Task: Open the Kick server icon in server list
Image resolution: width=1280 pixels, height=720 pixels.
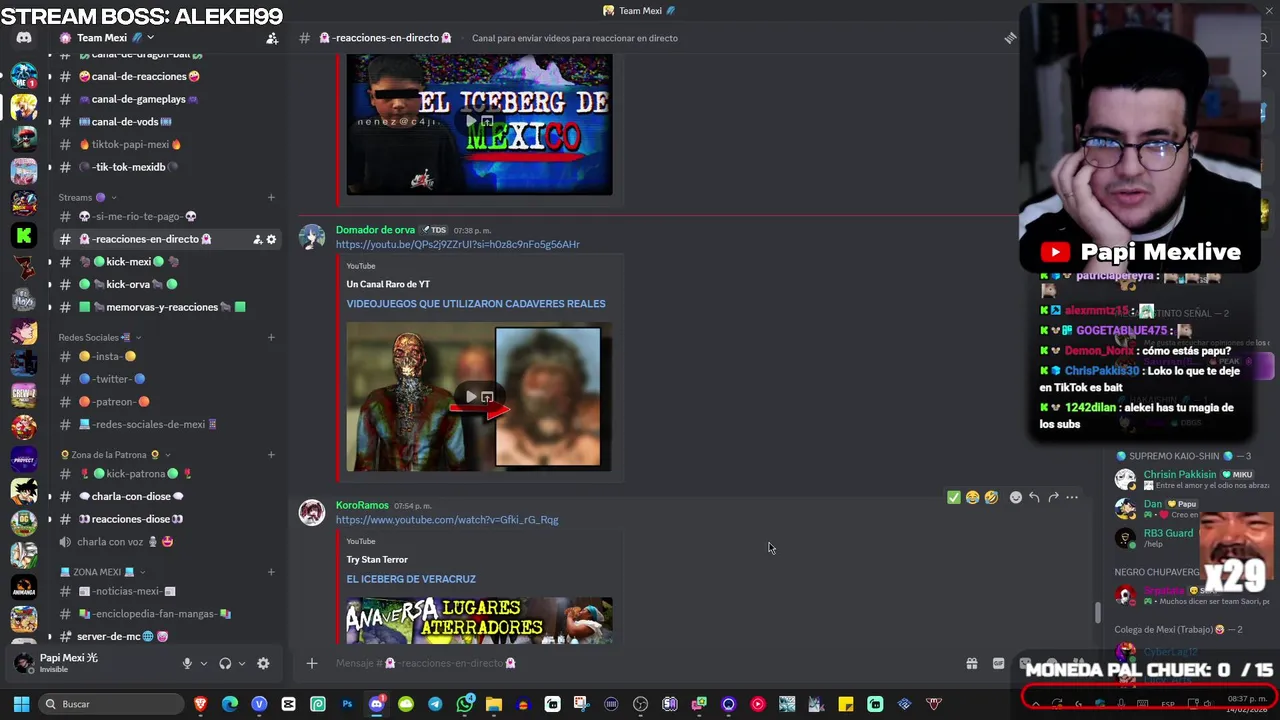Action: click(24, 235)
